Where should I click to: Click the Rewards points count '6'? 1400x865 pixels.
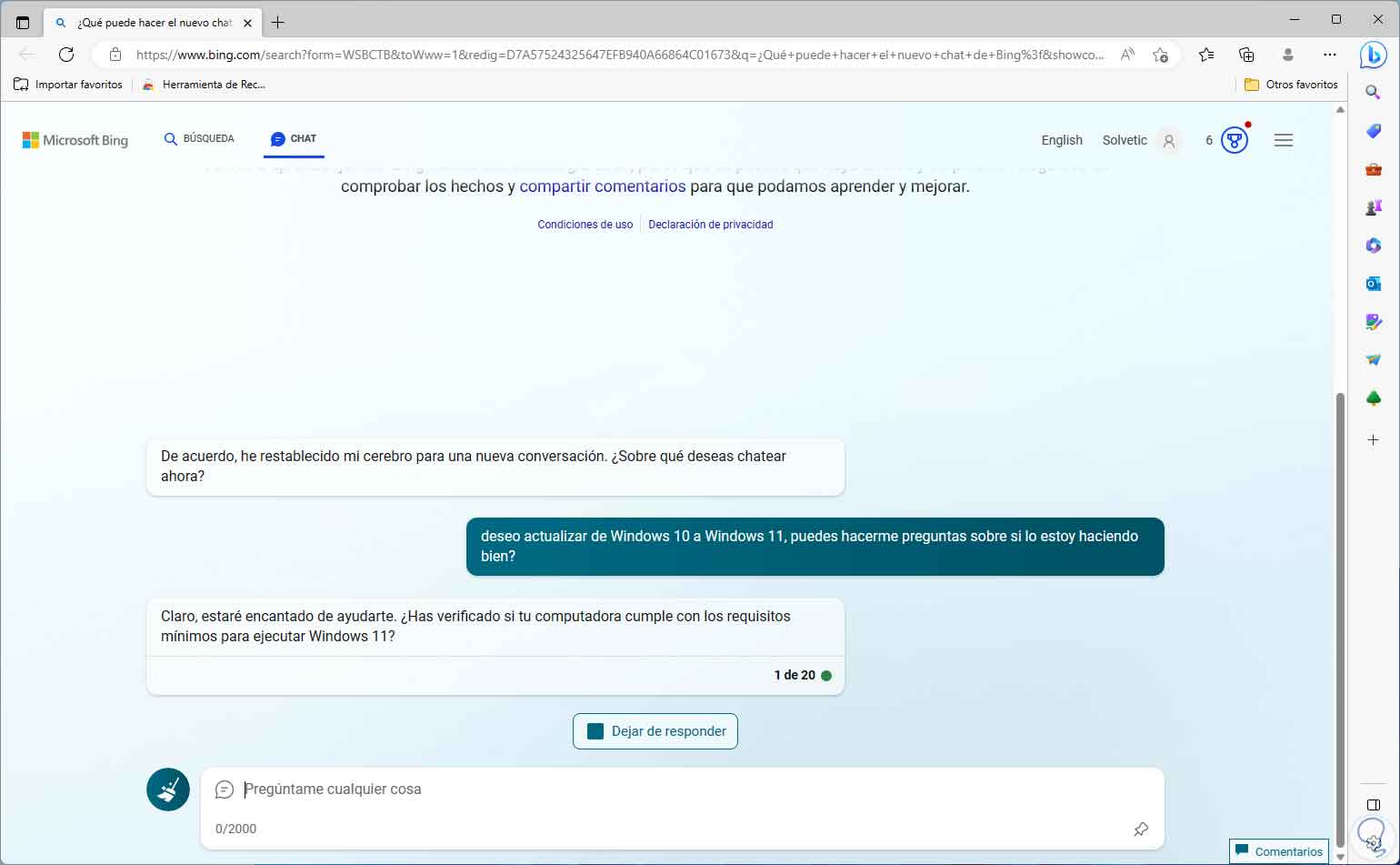point(1209,140)
